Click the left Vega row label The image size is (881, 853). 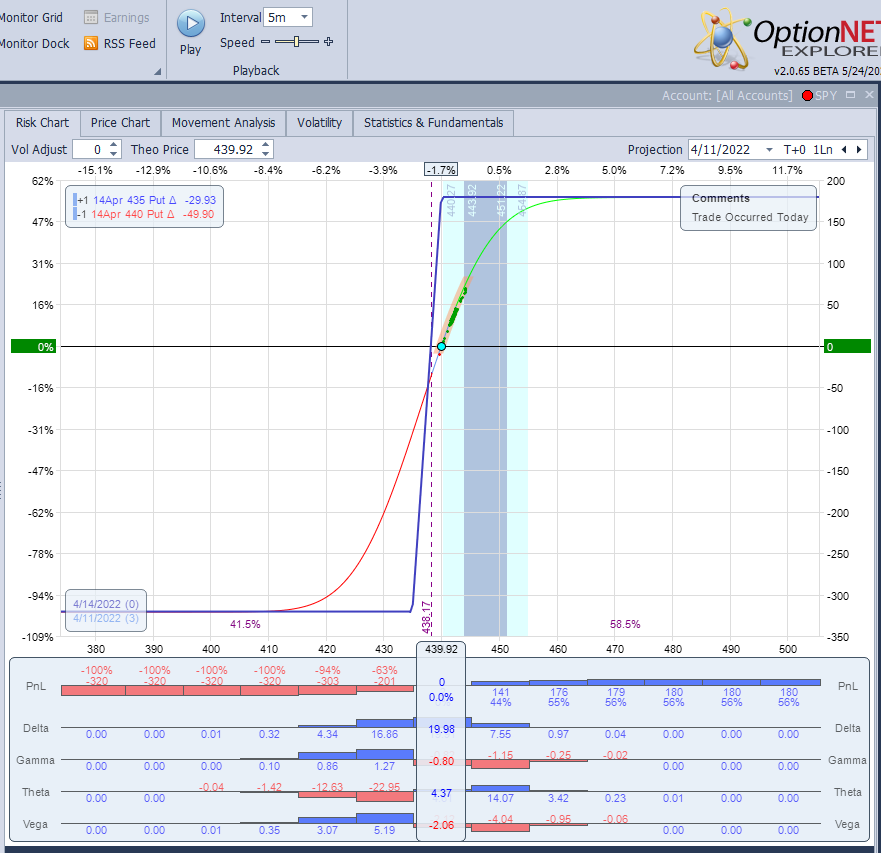35,824
